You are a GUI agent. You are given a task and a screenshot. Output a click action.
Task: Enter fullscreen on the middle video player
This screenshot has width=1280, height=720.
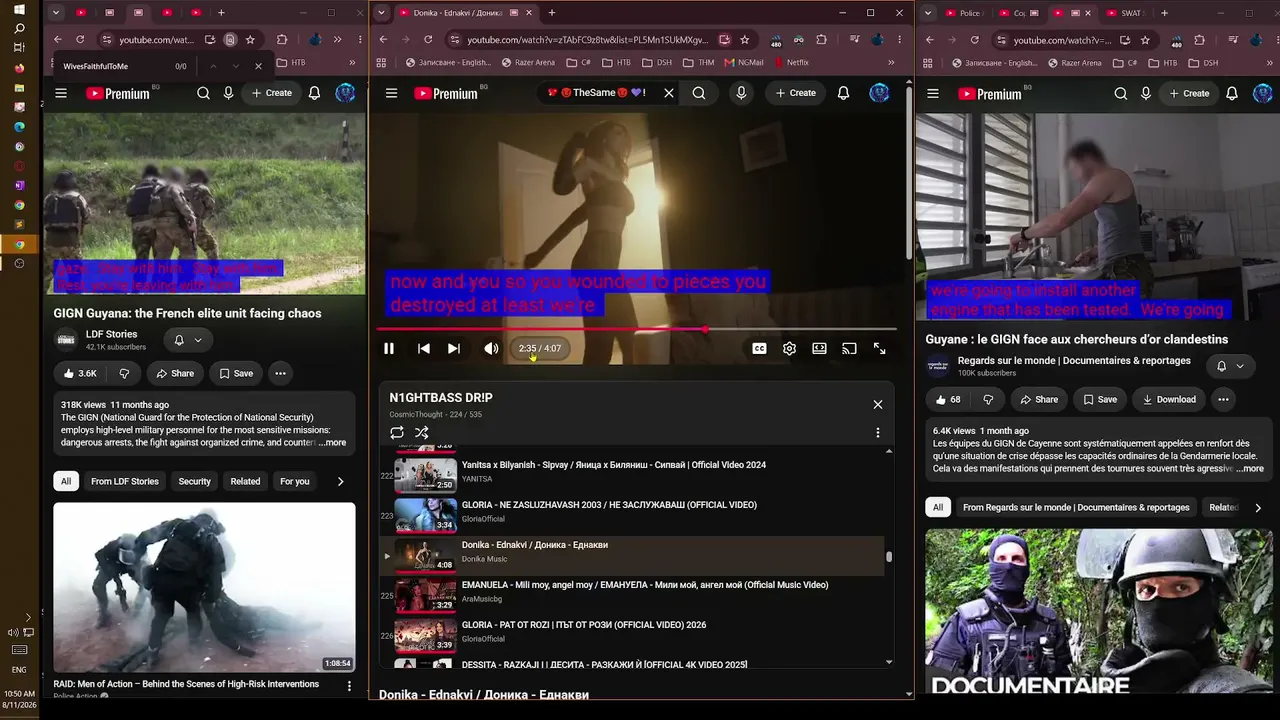tap(880, 348)
